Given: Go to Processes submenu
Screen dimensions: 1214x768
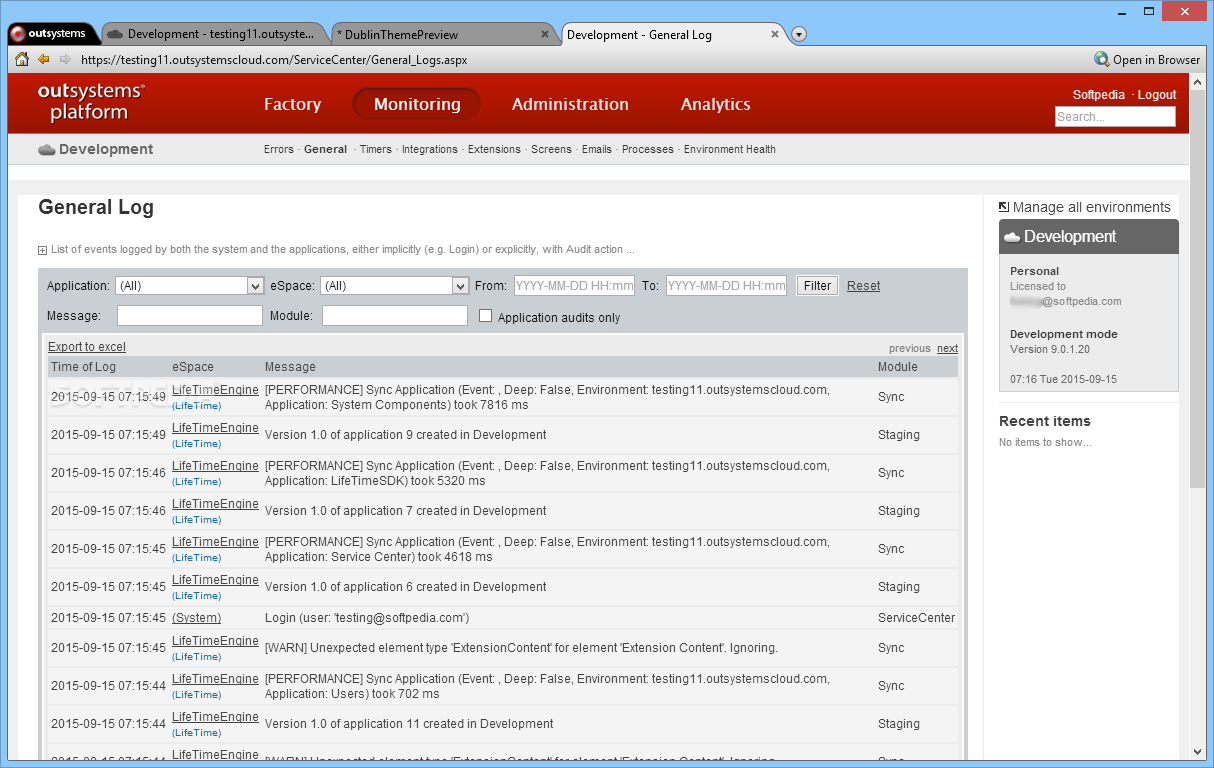Looking at the screenshot, I should coord(648,149).
